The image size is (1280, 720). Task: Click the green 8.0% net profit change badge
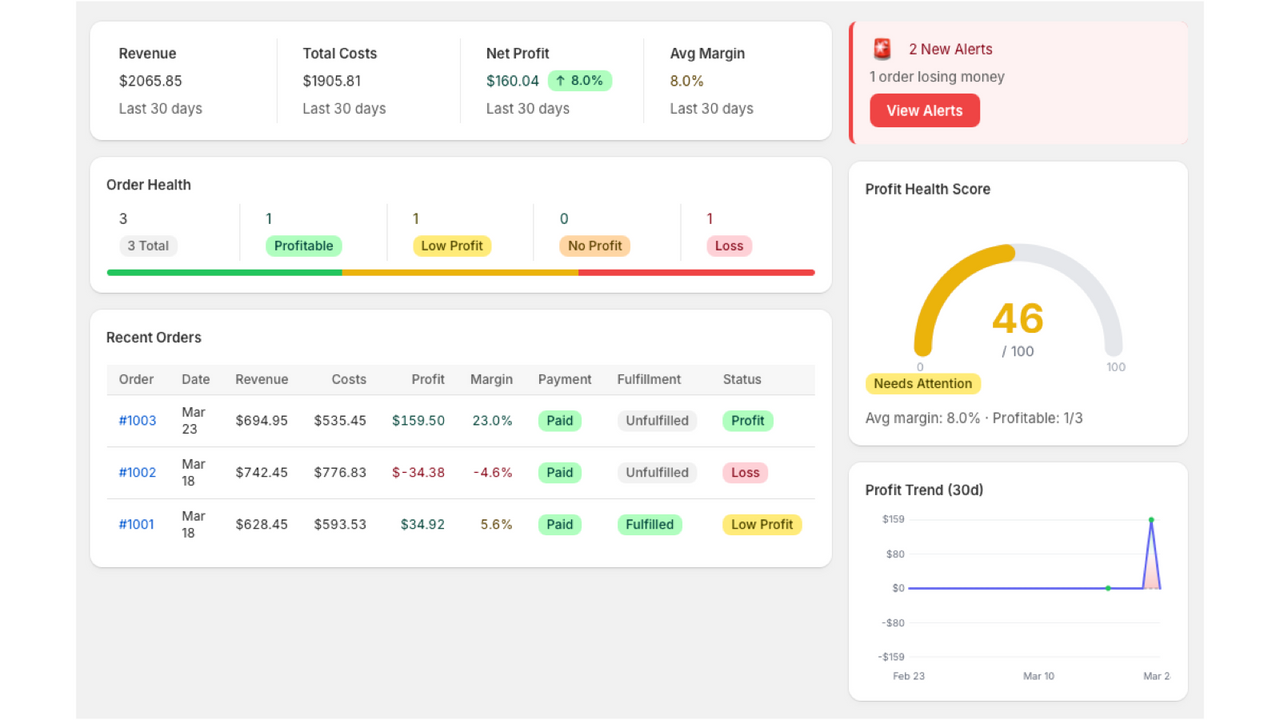[x=580, y=81]
